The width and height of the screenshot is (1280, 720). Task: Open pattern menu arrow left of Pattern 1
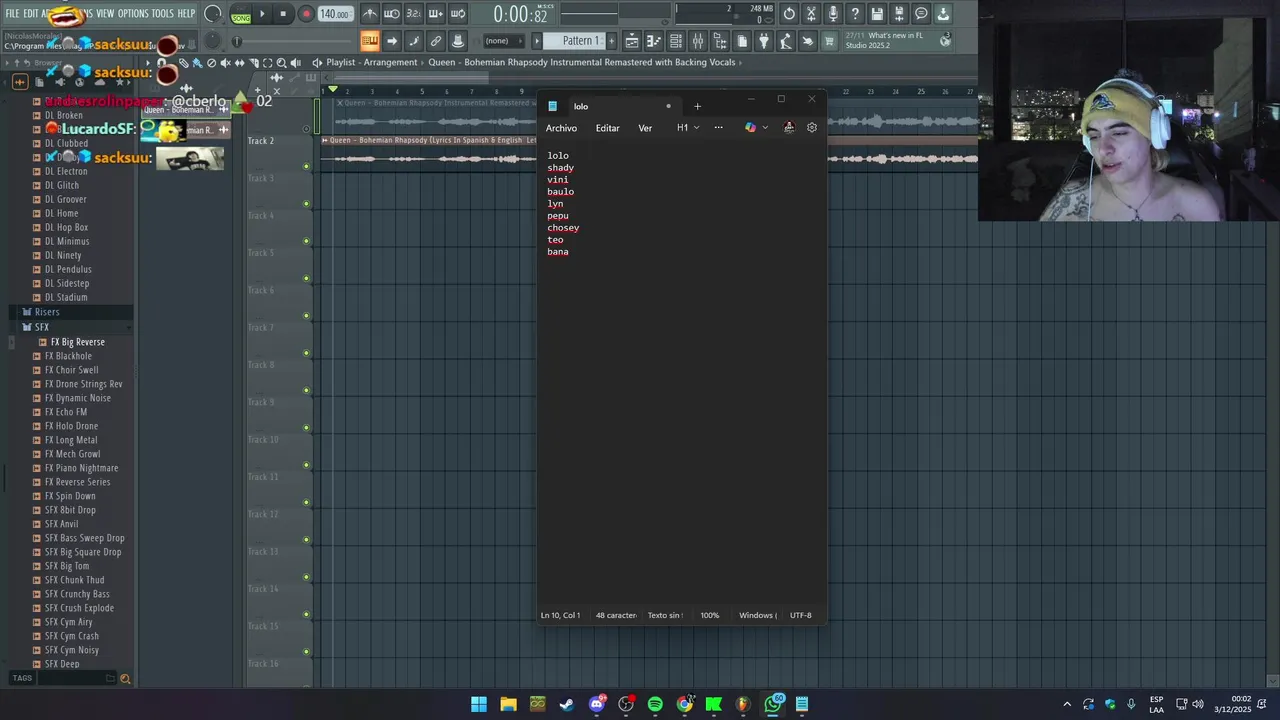[537, 41]
